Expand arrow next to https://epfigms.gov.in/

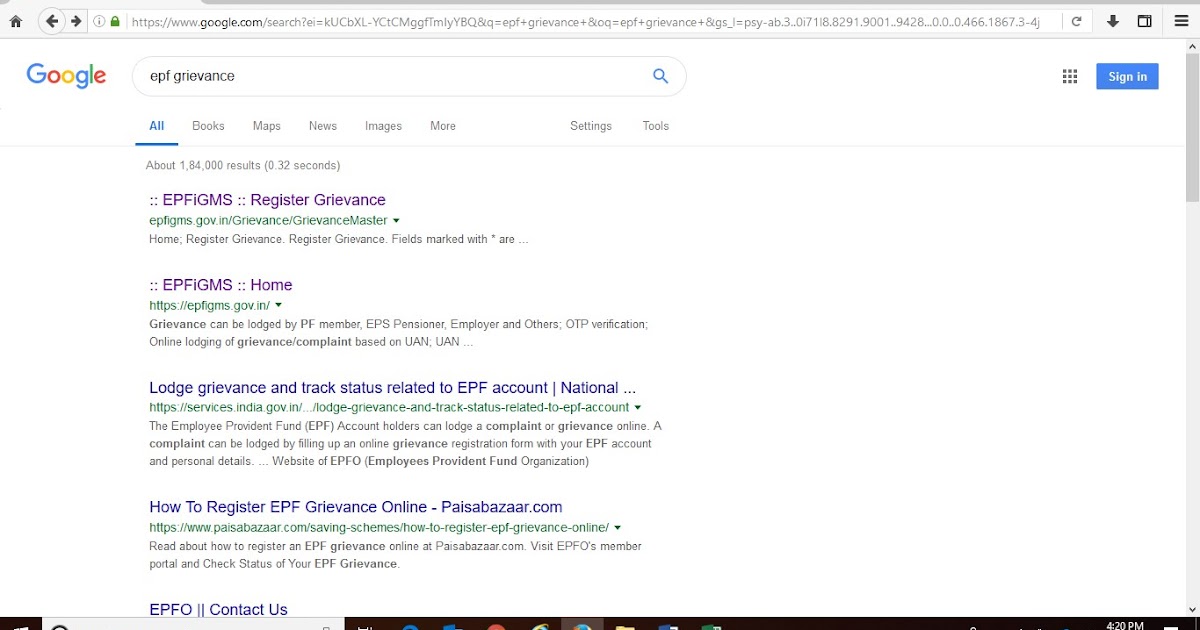coord(278,306)
